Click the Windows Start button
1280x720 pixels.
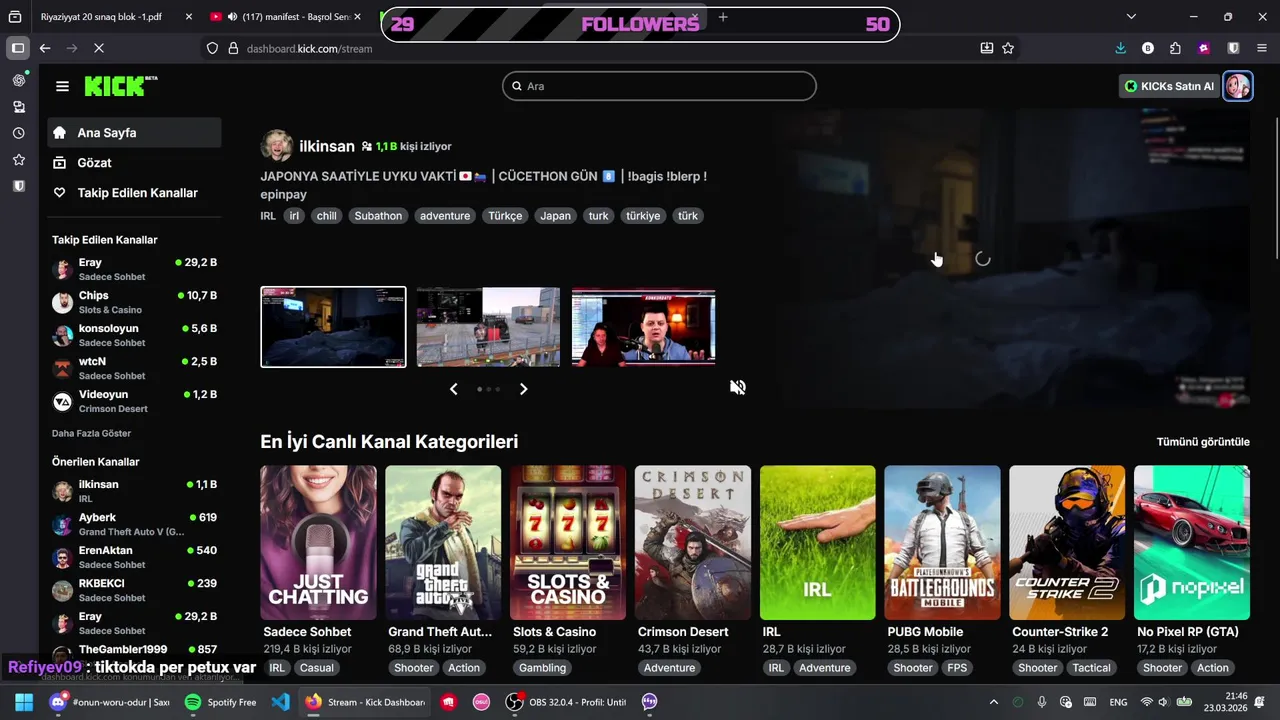click(x=24, y=702)
